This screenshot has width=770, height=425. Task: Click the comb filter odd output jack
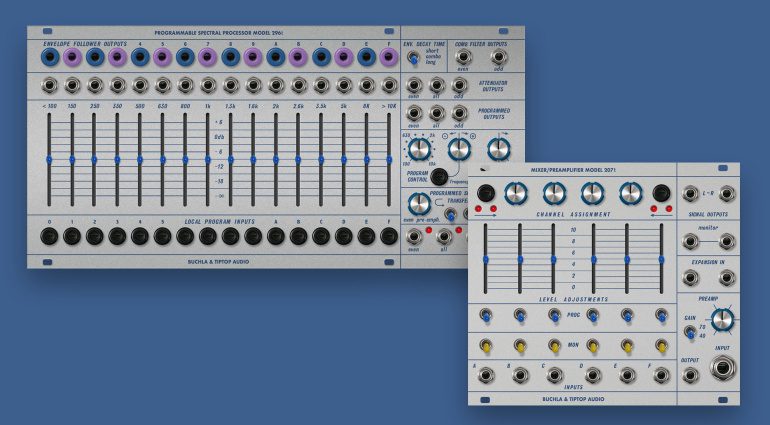point(497,58)
